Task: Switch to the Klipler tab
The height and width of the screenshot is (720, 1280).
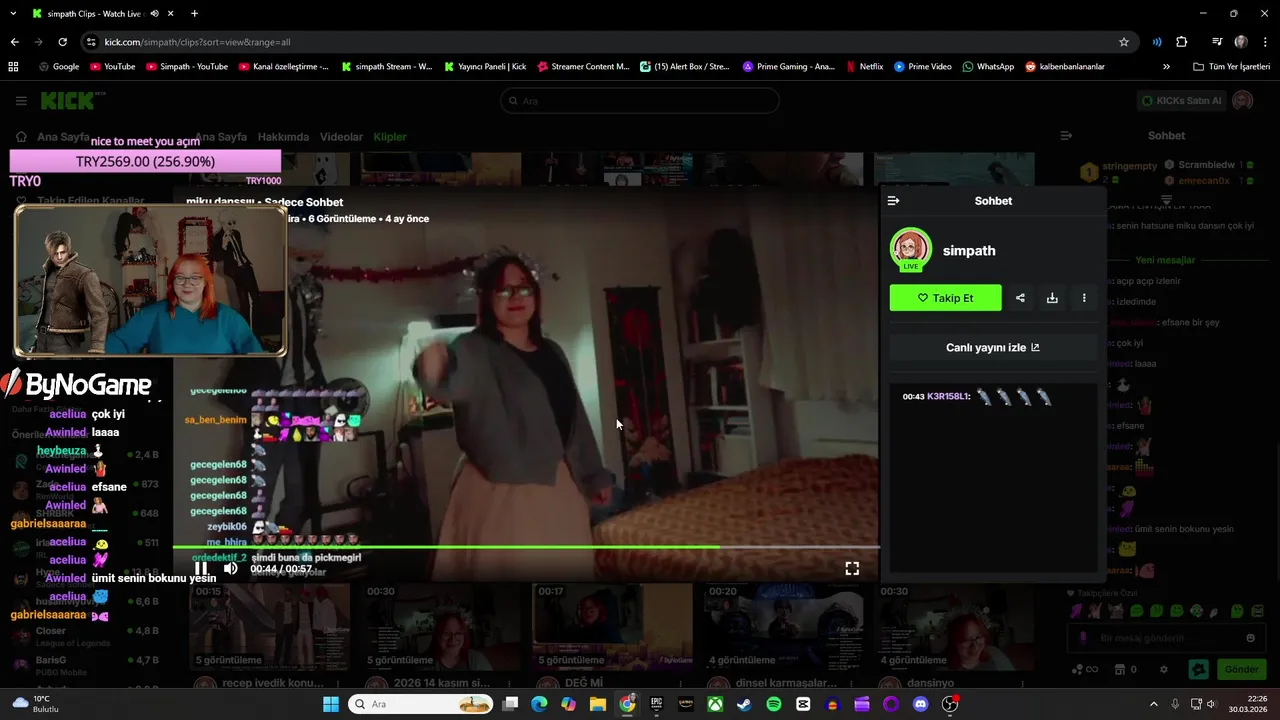Action: [390, 137]
